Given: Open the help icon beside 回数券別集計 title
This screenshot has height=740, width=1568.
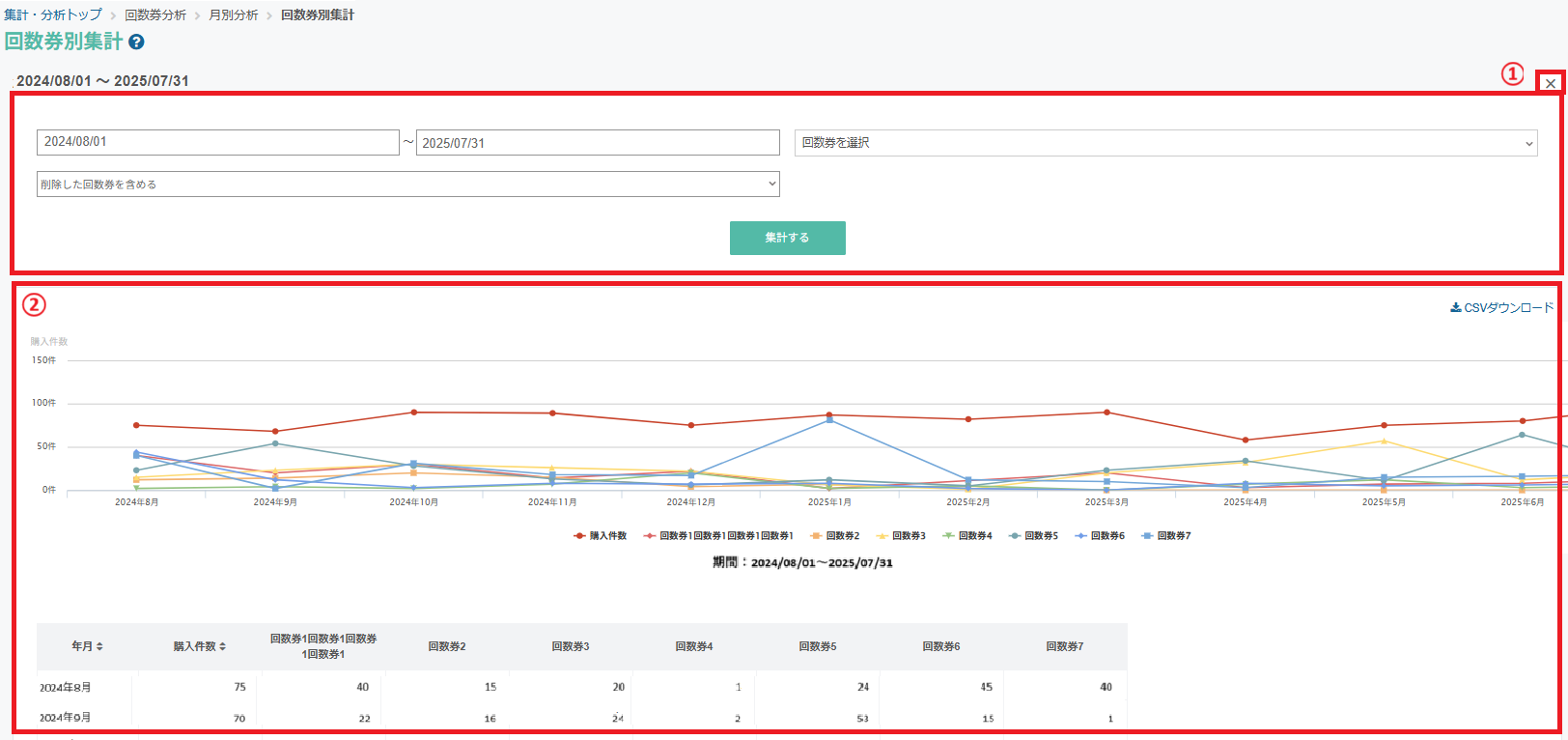Looking at the screenshot, I should (136, 43).
